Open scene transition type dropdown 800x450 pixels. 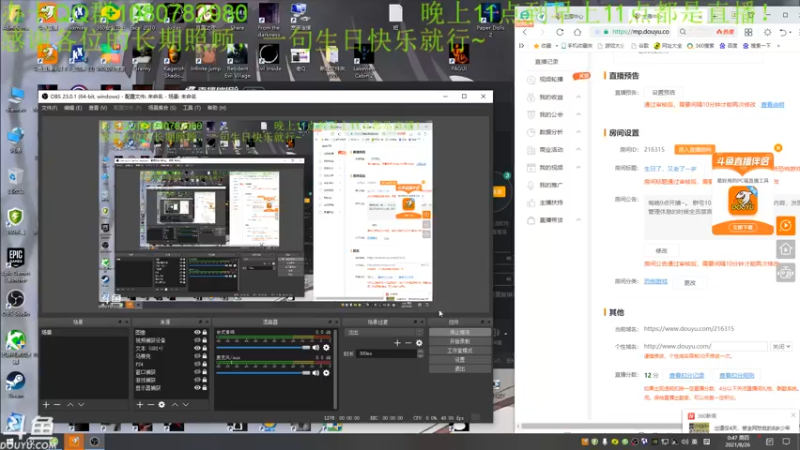pyautogui.click(x=384, y=332)
